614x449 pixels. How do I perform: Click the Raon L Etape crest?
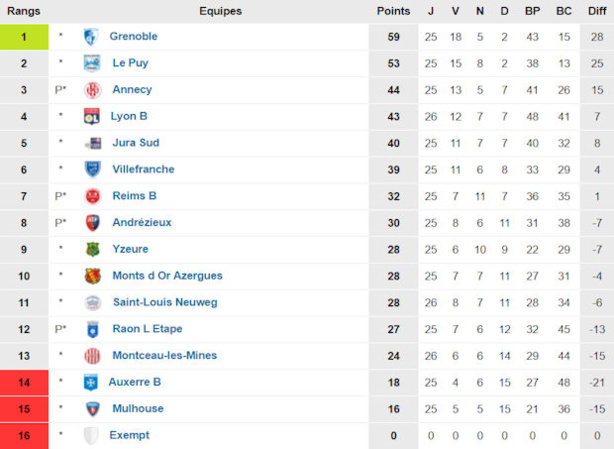click(x=92, y=329)
